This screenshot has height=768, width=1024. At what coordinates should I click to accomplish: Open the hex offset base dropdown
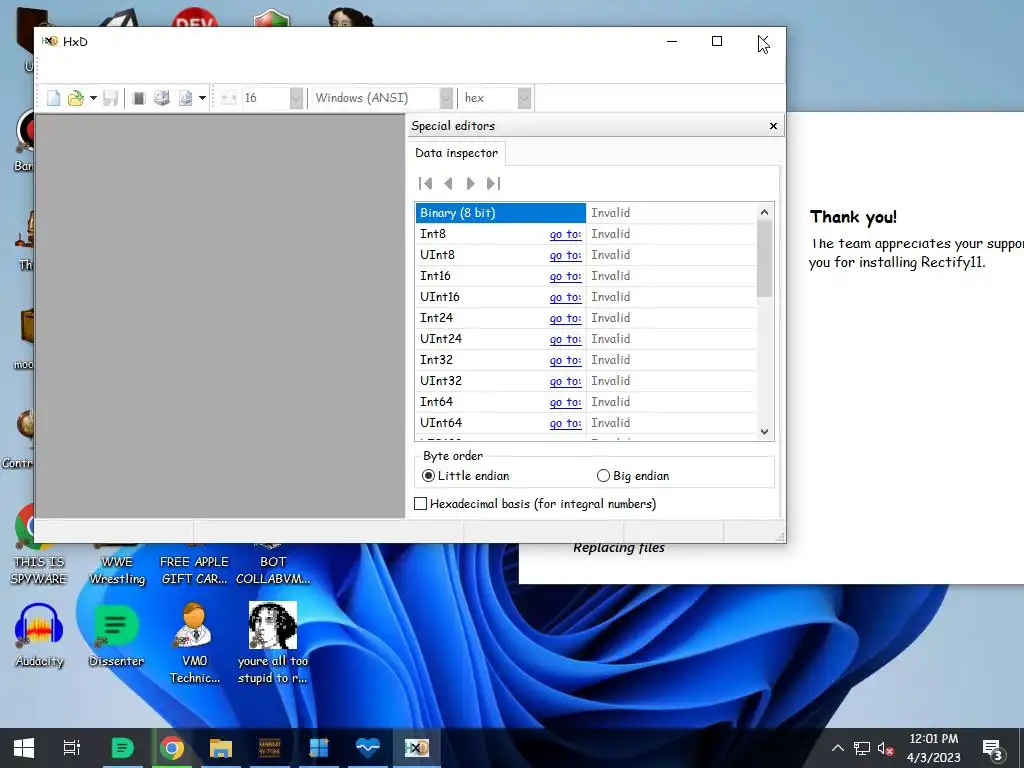point(524,99)
